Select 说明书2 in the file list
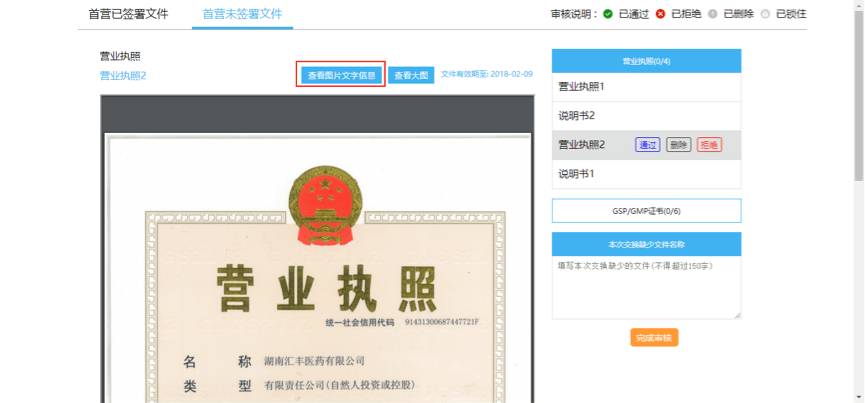Screen dimensions: 865x403 (x=647, y=116)
